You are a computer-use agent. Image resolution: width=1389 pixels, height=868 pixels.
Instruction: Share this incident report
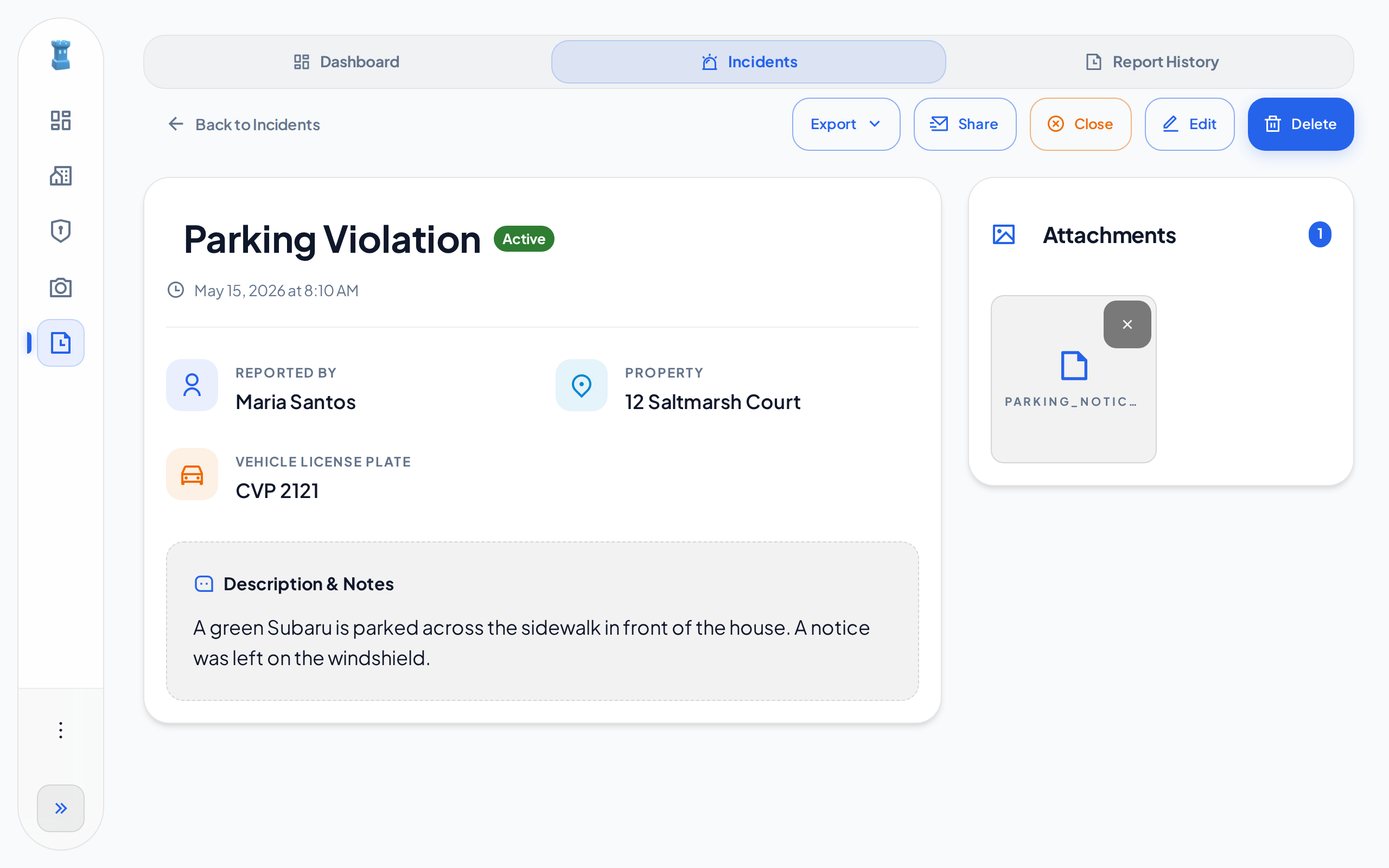[x=965, y=124]
